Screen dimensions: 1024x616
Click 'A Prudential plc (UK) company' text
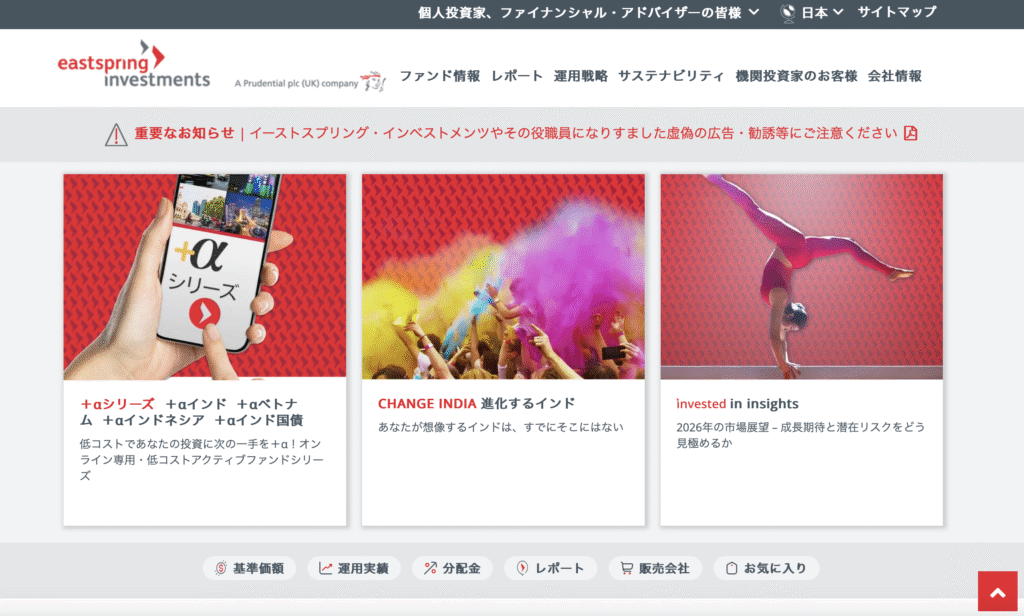[x=296, y=84]
